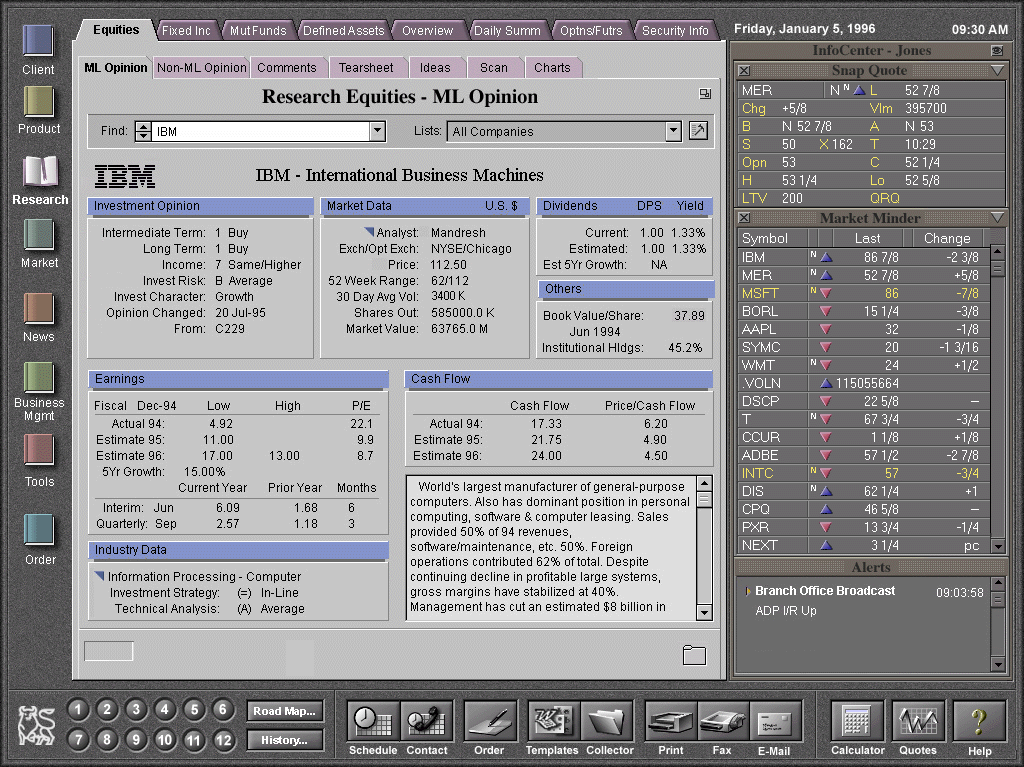Click the History... button

[285, 740]
